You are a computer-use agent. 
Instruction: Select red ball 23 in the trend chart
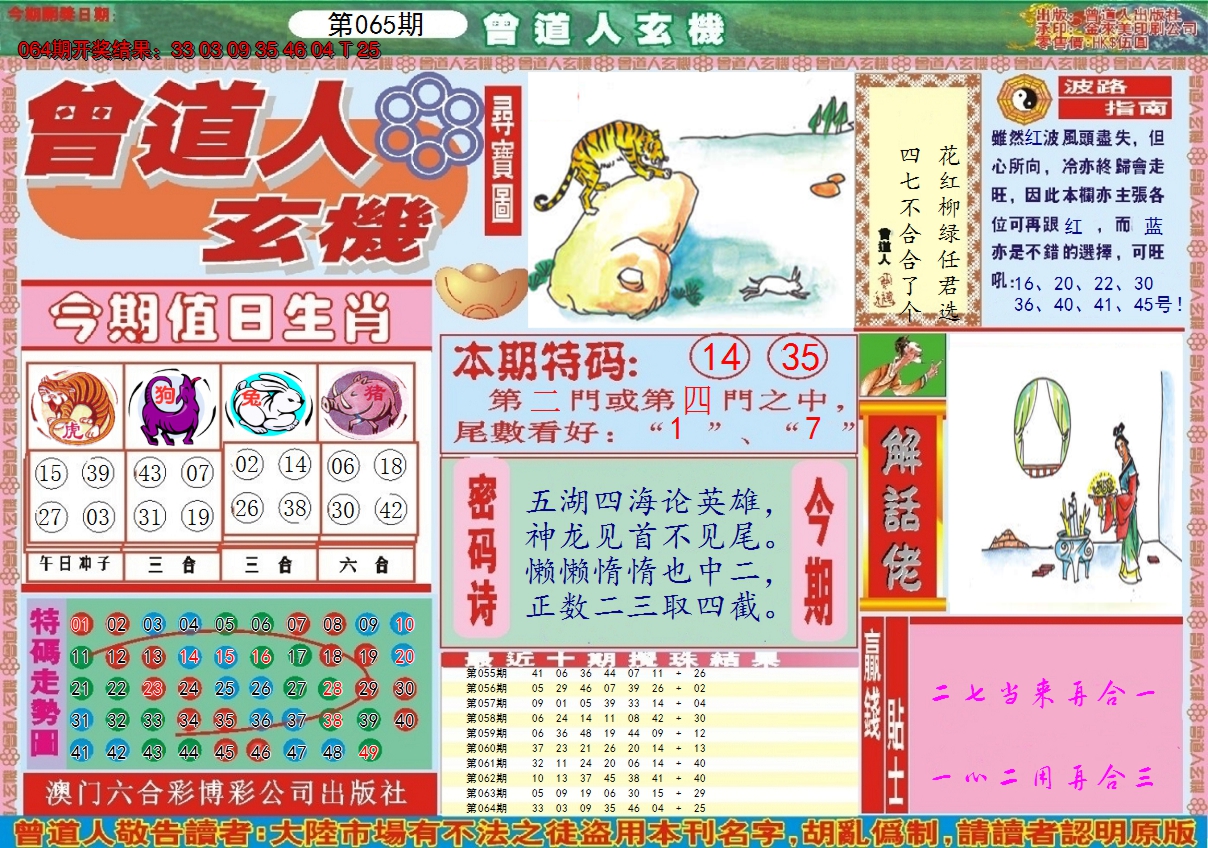(x=153, y=689)
